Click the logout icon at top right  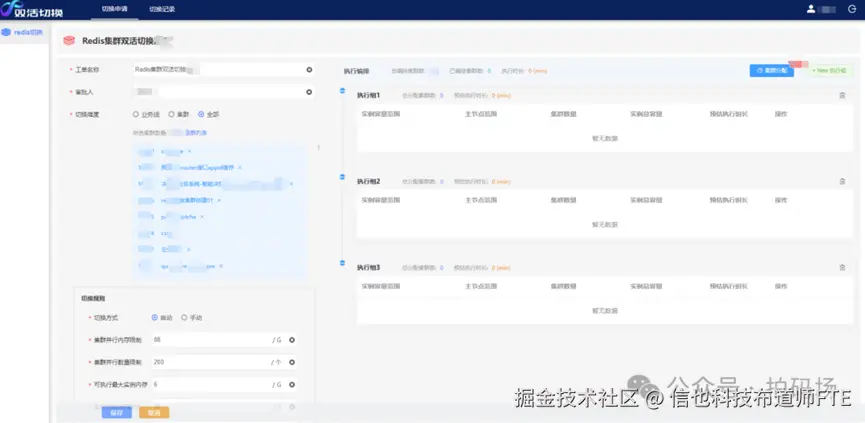coord(852,9)
